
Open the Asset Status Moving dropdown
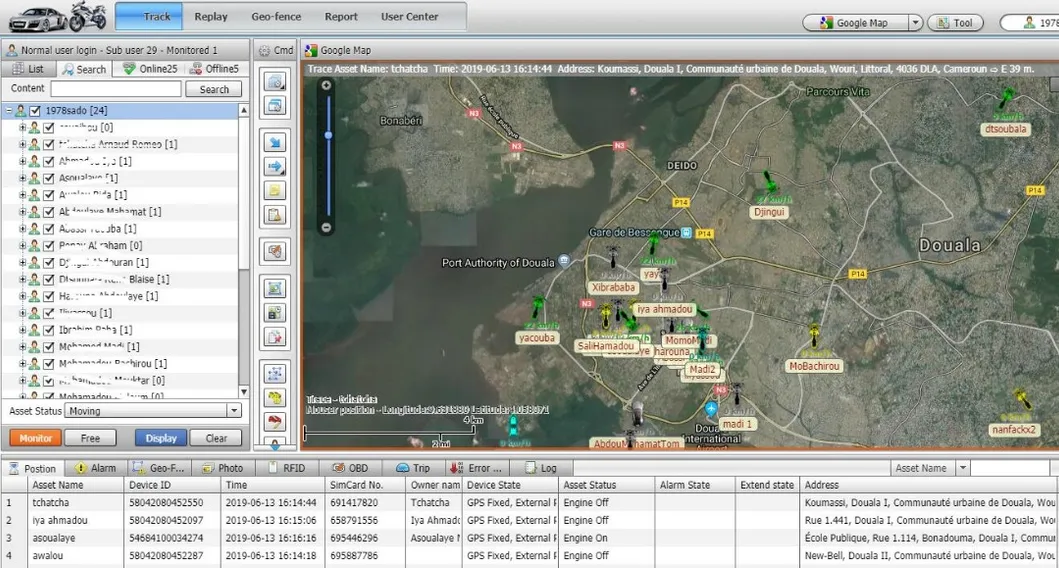pyautogui.click(x=234, y=411)
